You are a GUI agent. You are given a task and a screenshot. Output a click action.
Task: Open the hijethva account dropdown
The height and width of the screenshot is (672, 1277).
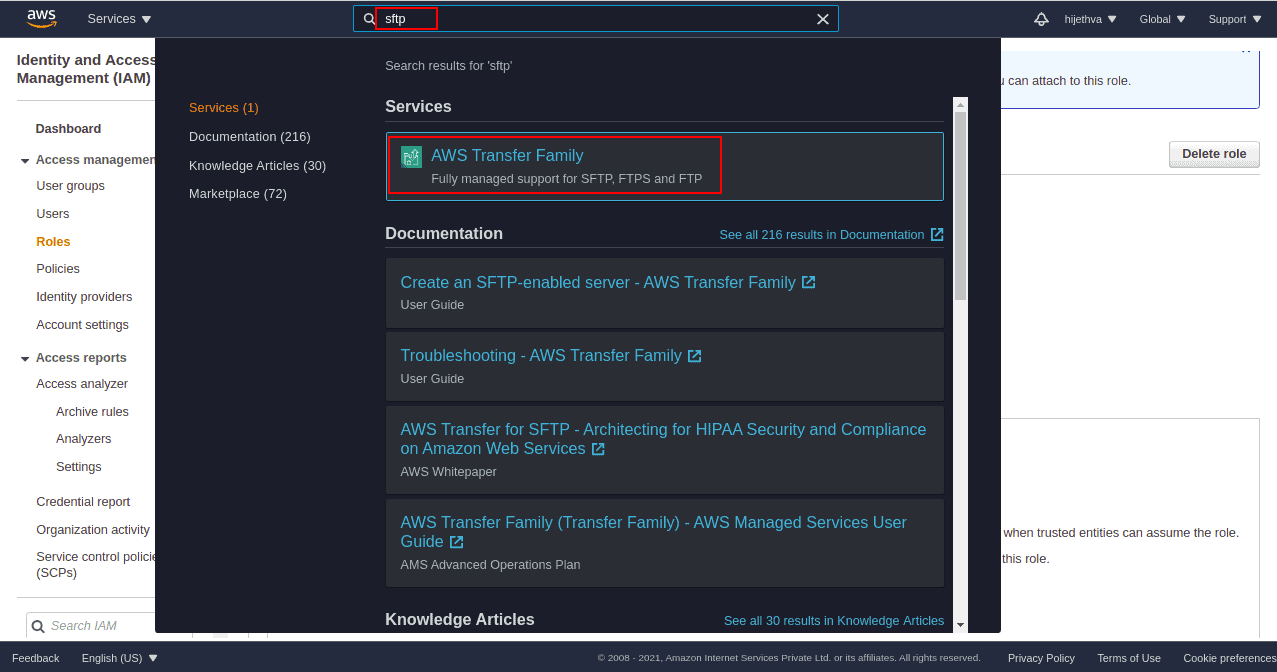click(1090, 19)
